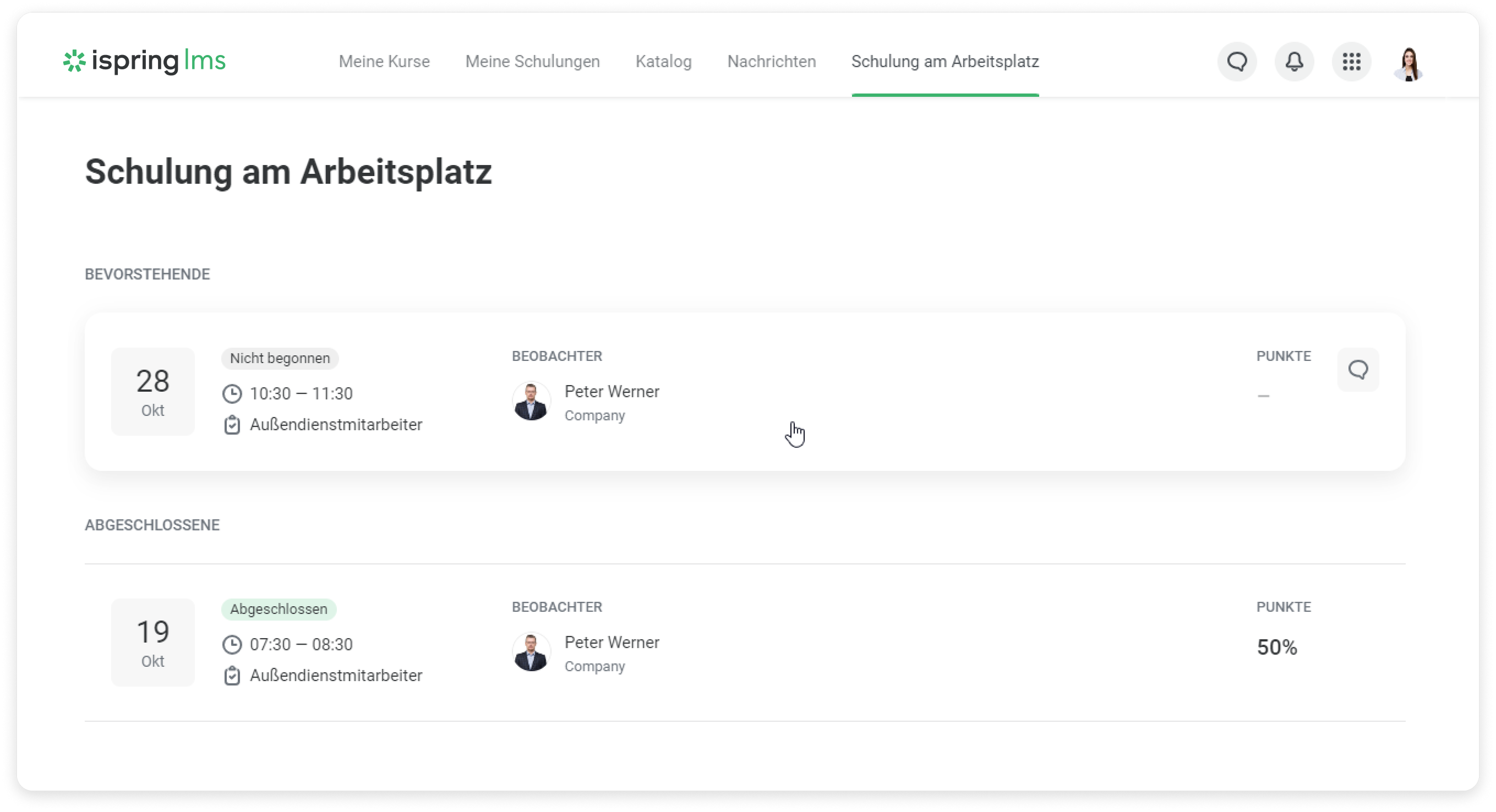Open the Katalog tab

pos(663,62)
